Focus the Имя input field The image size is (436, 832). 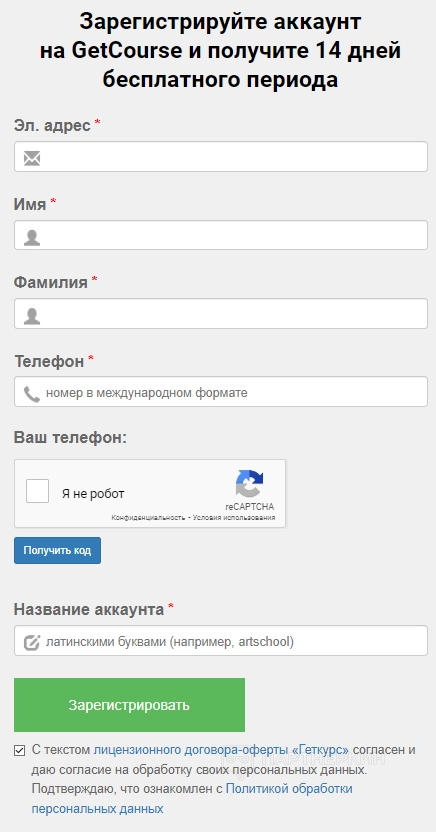pyautogui.click(x=221, y=235)
